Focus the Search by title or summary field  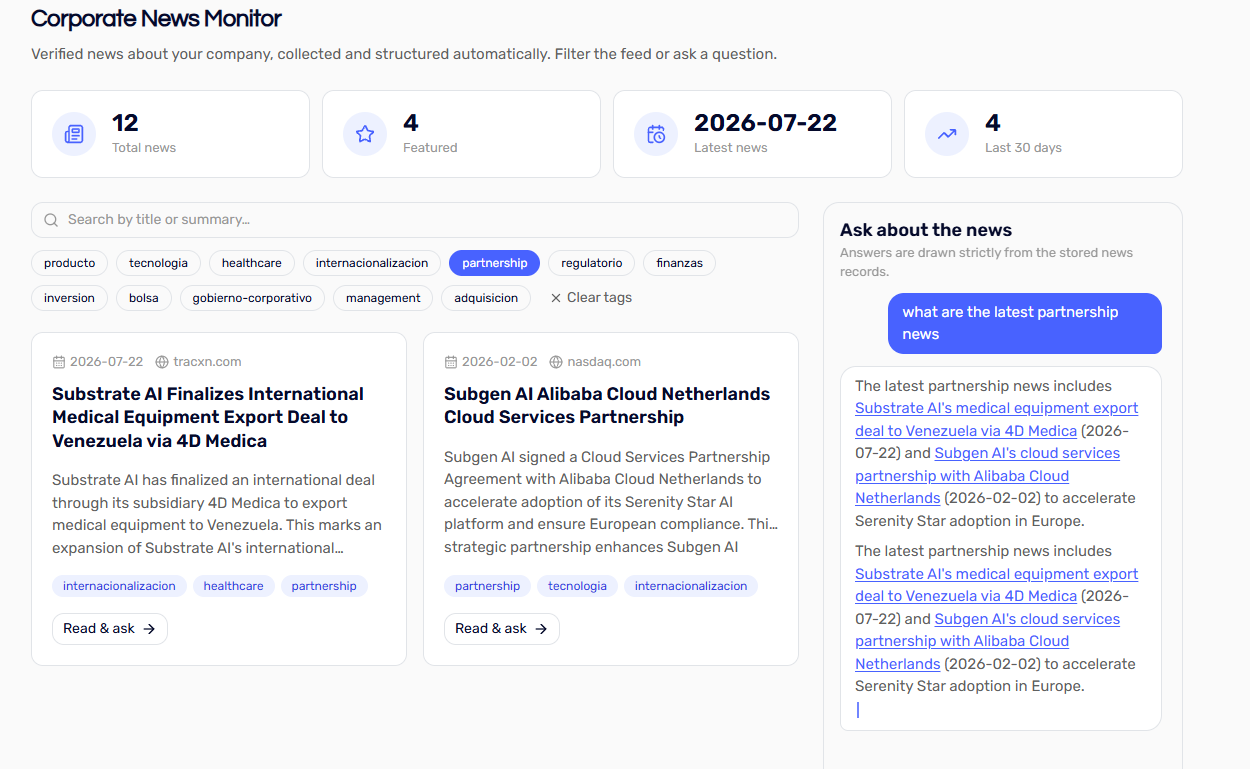415,220
